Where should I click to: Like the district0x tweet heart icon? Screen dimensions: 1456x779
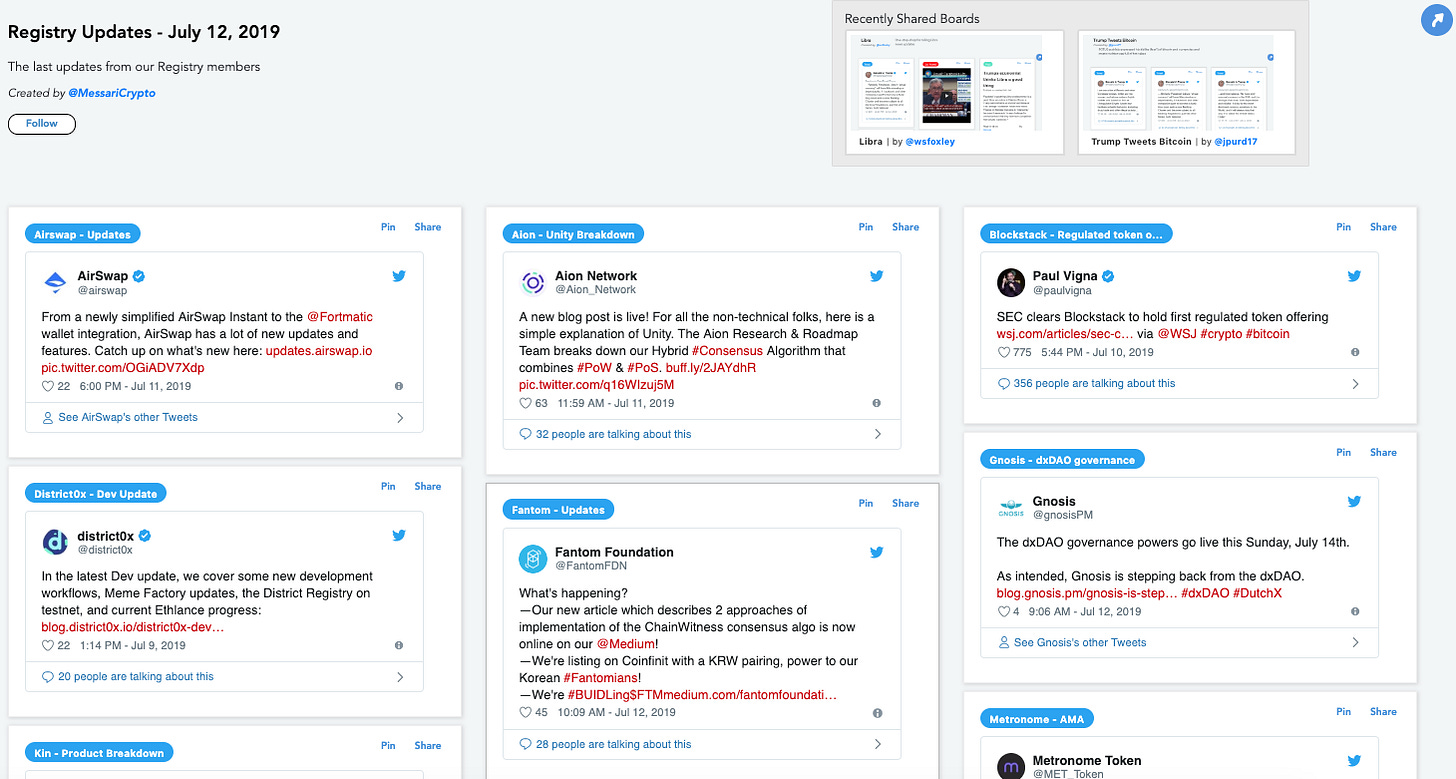tap(48, 646)
